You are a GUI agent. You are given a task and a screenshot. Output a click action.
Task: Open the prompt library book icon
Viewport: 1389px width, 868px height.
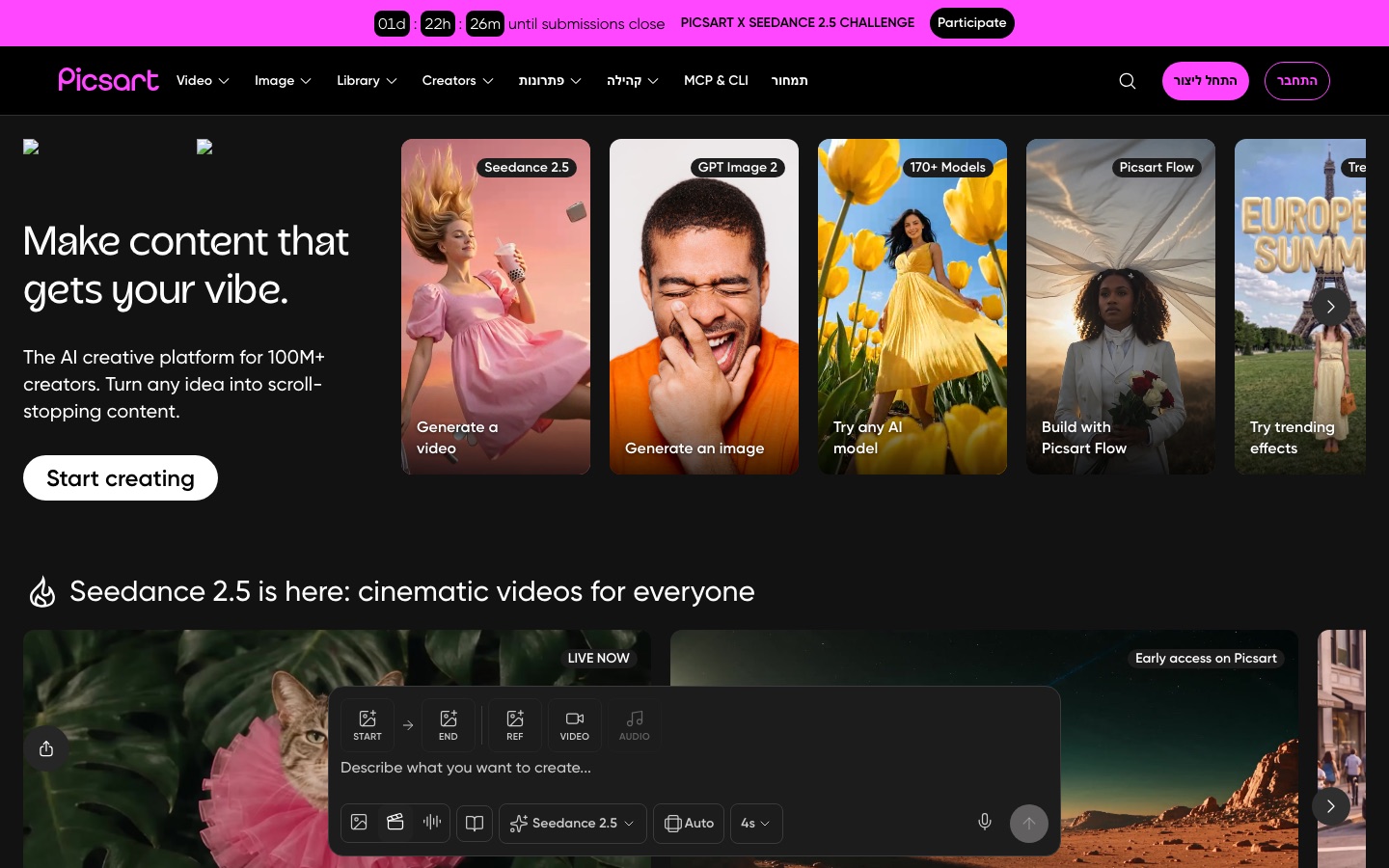(x=475, y=823)
